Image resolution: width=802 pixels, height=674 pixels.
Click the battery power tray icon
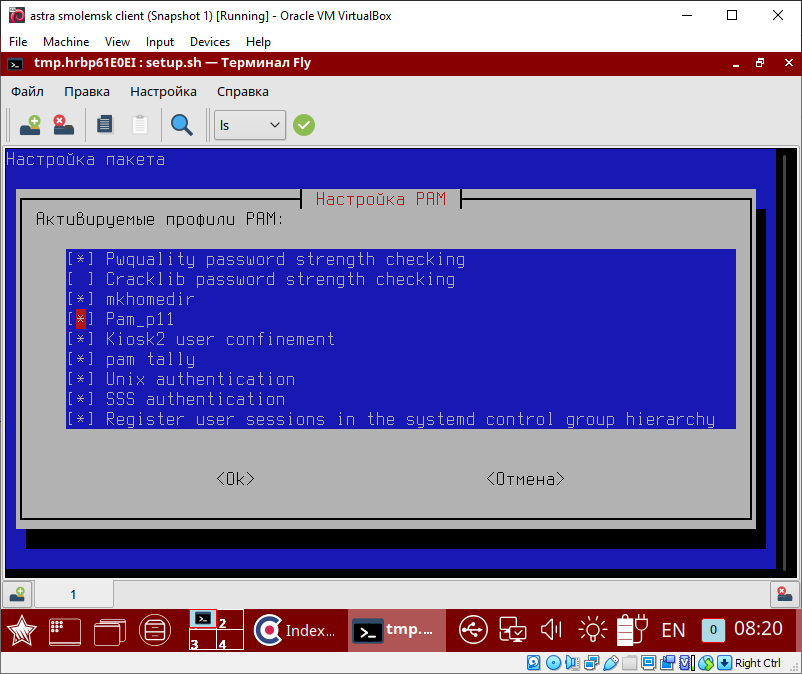pos(632,630)
